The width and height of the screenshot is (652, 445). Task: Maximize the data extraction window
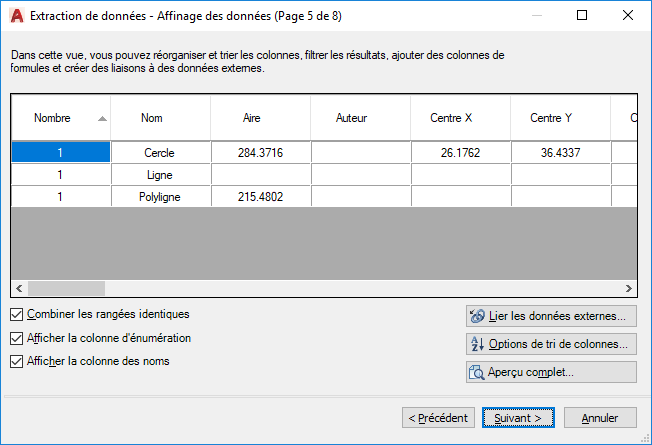coord(582,15)
